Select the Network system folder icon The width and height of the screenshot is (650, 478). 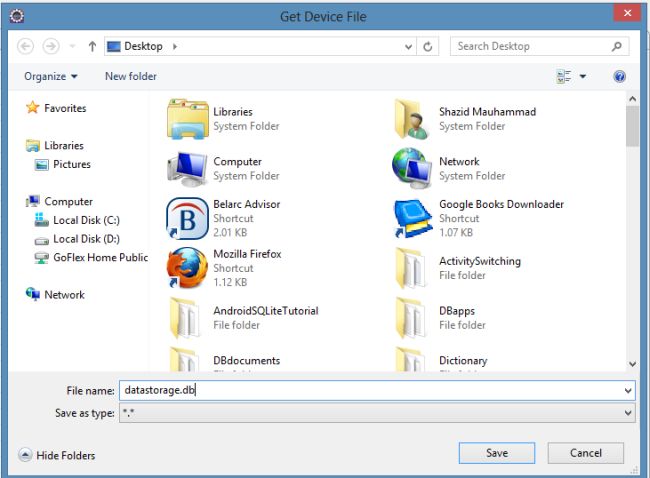coord(413,168)
